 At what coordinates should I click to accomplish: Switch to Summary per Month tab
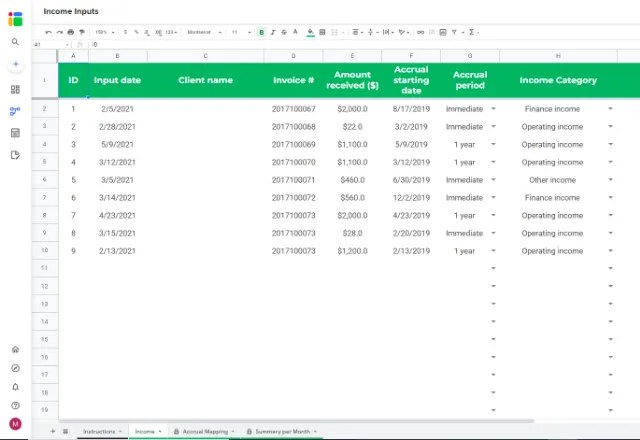(x=282, y=431)
